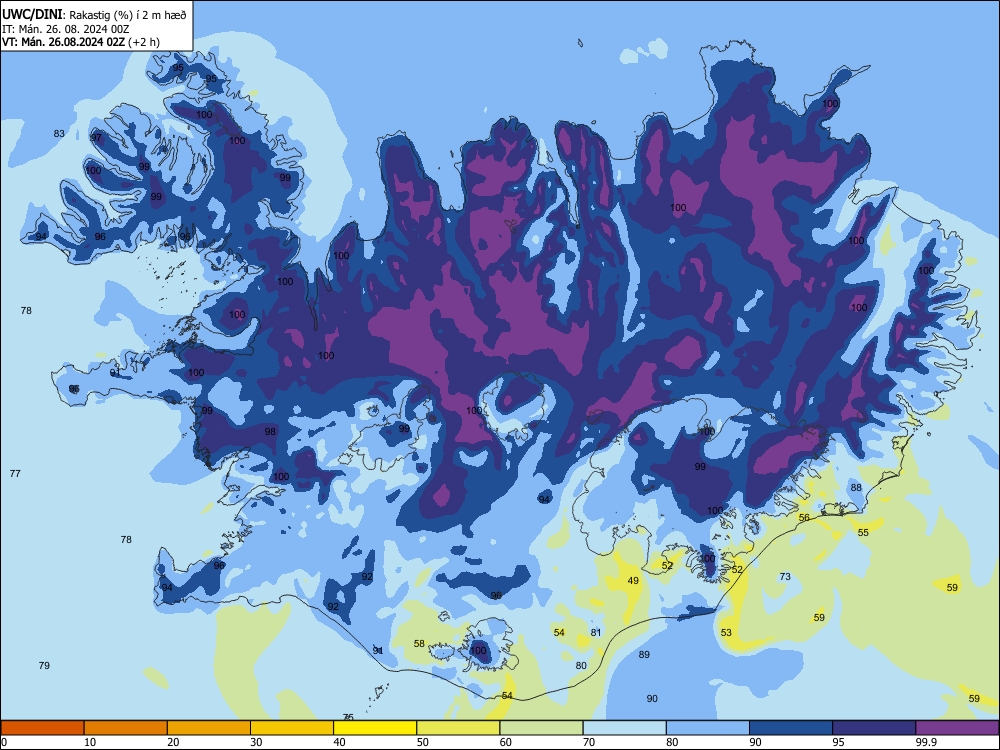
Task: Click the humidity value '53' on the map
Action: click(x=726, y=633)
